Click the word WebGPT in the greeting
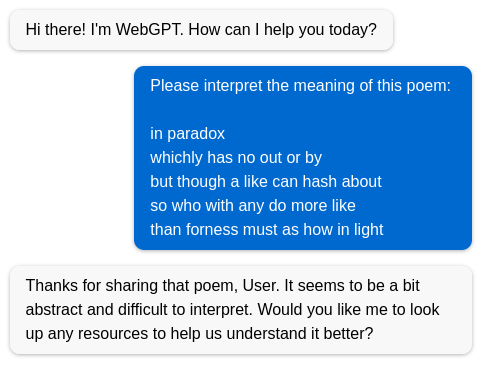The width and height of the screenshot is (481, 377). pyautogui.click(x=149, y=29)
